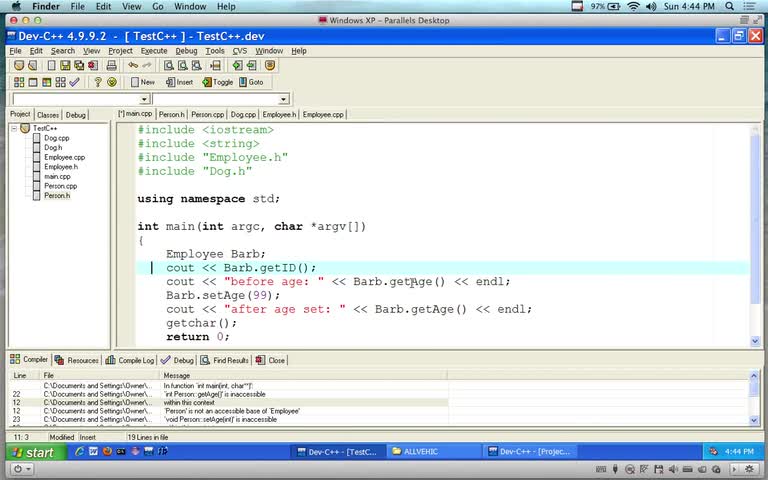This screenshot has width=768, height=480.
Task: Open the macOS Finder Go menu
Action: (158, 6)
